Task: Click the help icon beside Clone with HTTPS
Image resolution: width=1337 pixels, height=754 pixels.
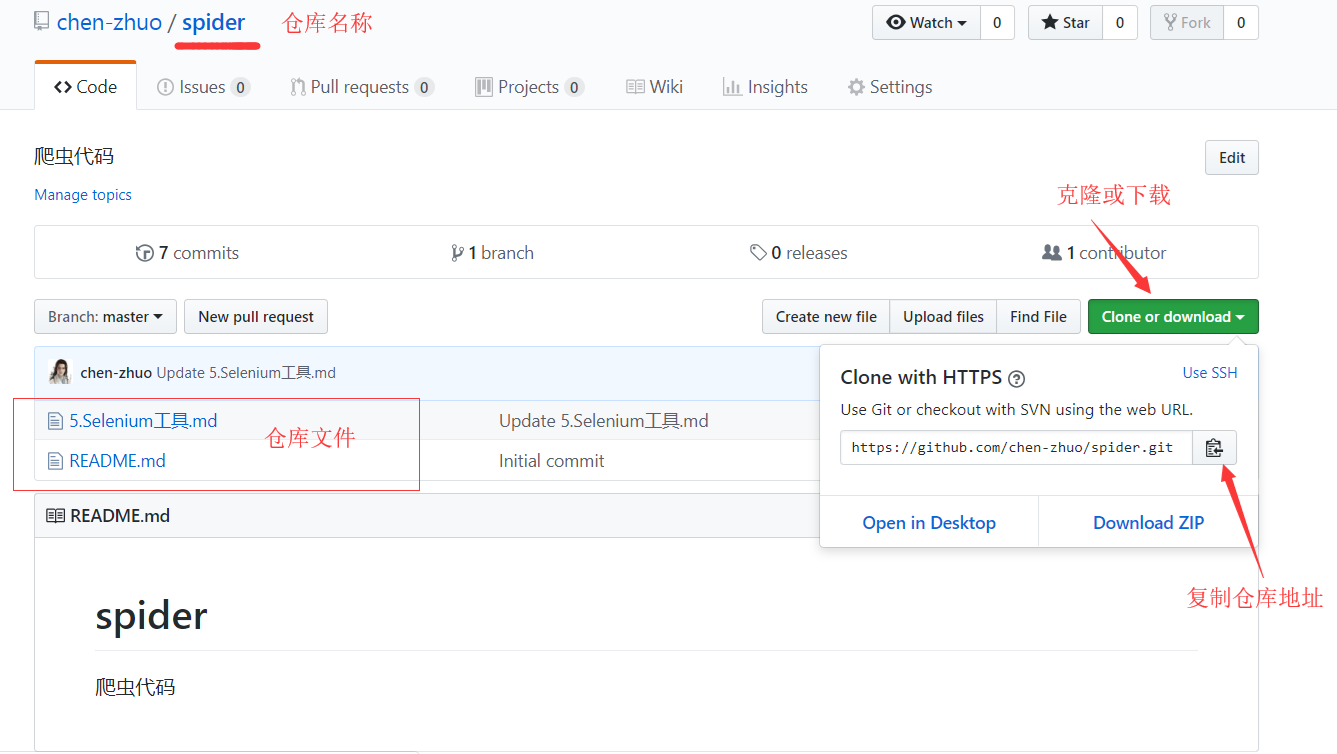Action: point(1016,378)
